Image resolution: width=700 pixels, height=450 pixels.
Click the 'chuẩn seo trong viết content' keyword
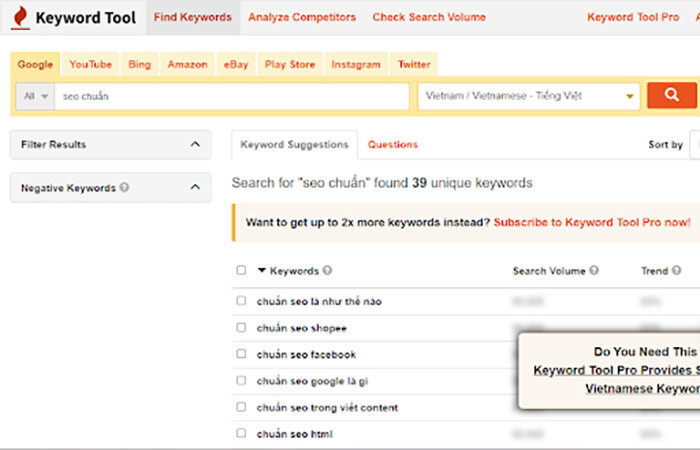pos(327,408)
